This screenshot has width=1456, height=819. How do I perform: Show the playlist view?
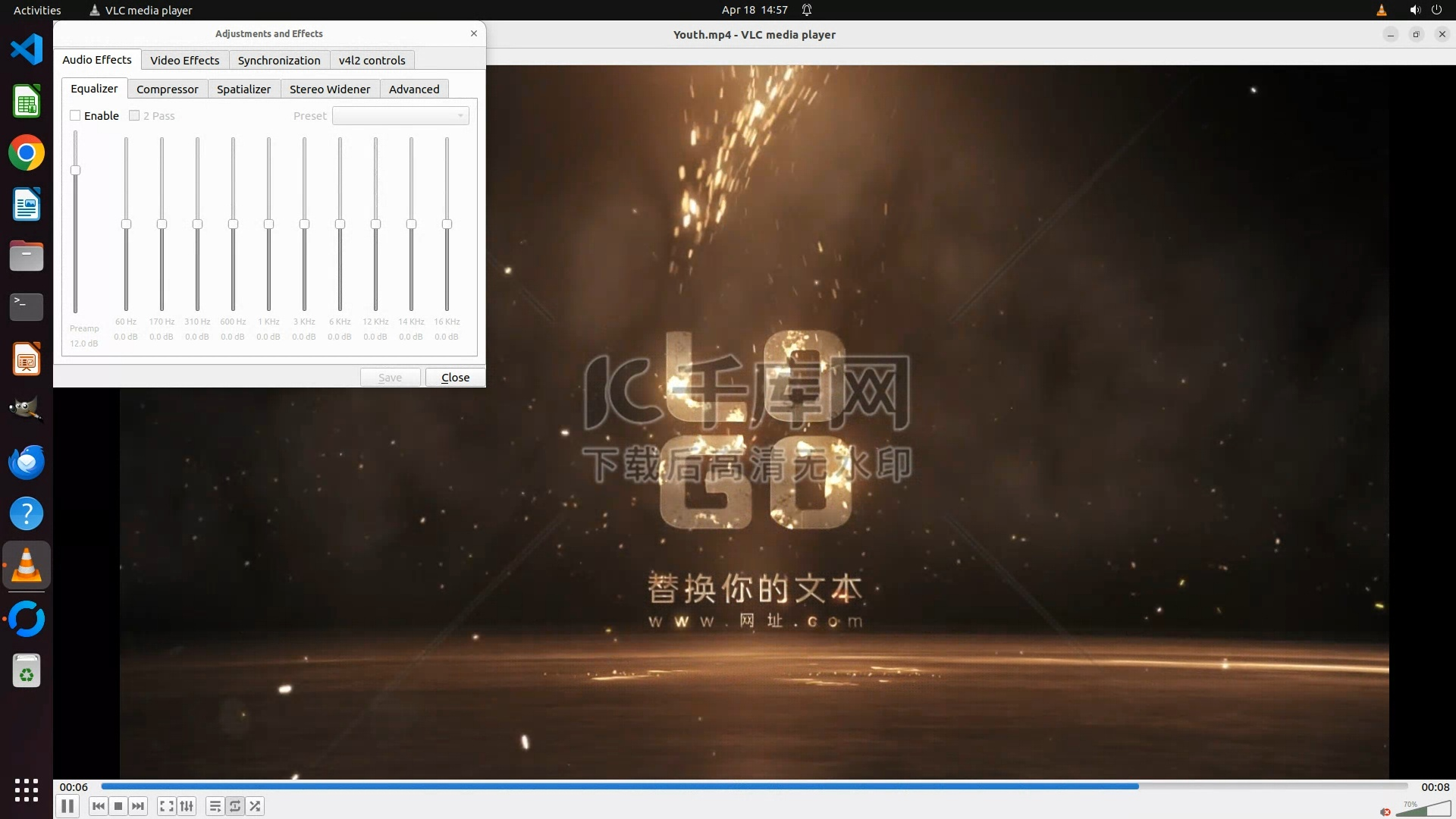click(215, 806)
